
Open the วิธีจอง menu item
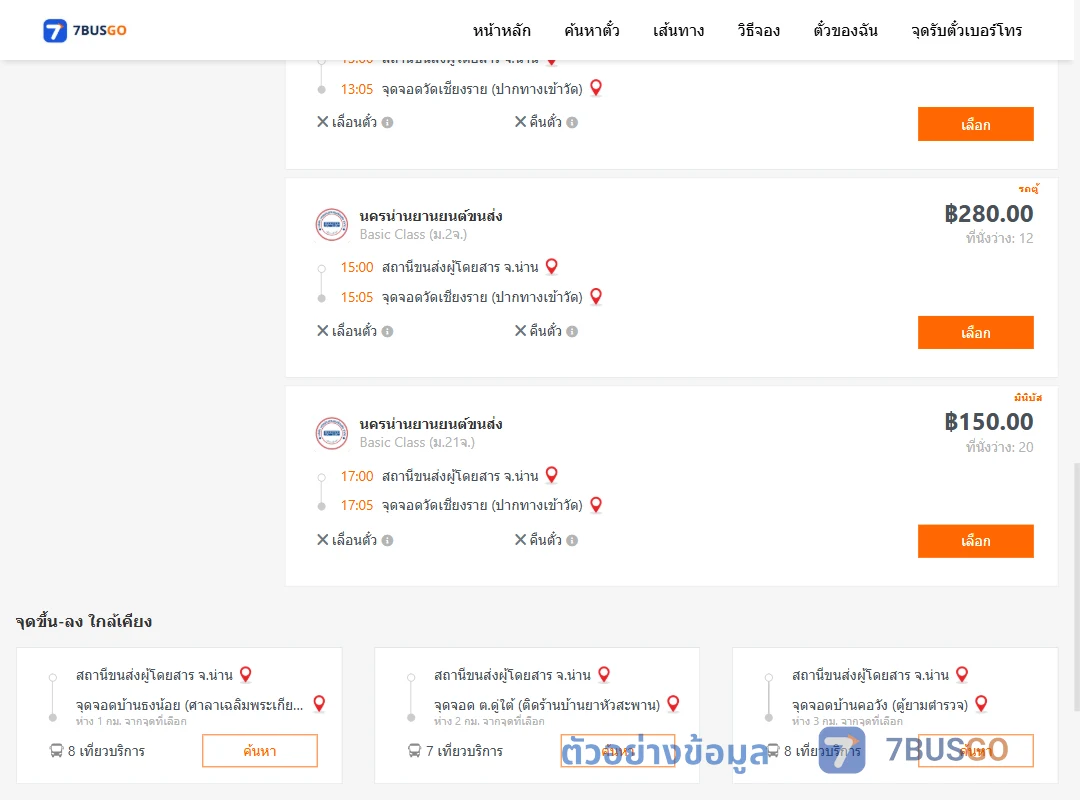coord(758,30)
